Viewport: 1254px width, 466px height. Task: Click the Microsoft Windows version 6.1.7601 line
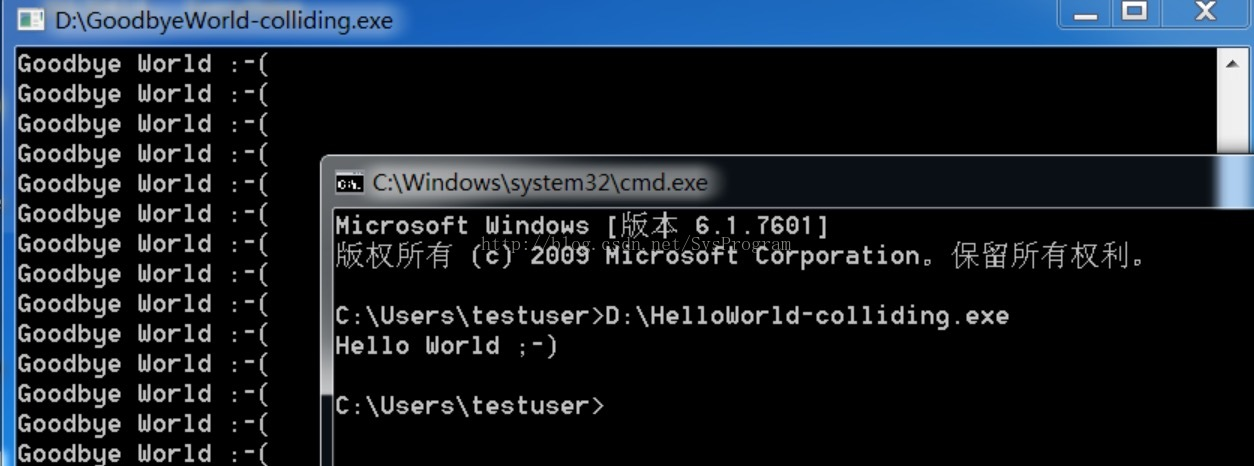pyautogui.click(x=582, y=226)
